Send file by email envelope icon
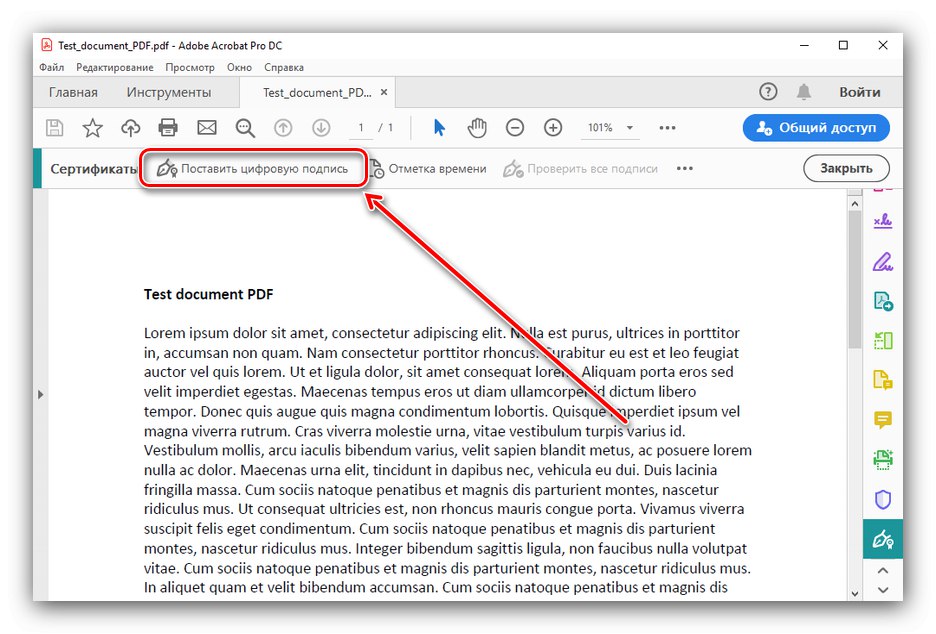The image size is (936, 634). 207,128
